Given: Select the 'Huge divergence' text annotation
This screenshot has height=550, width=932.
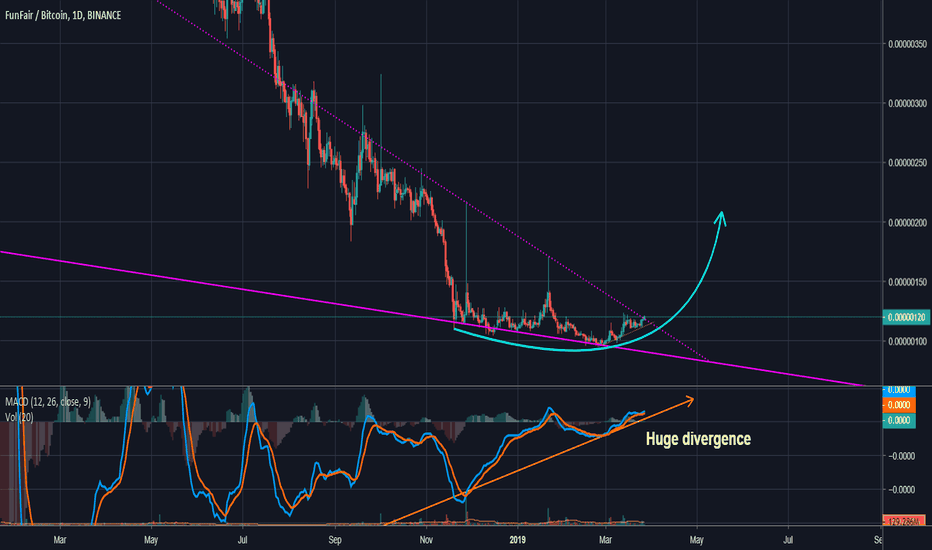Looking at the screenshot, I should [x=698, y=439].
